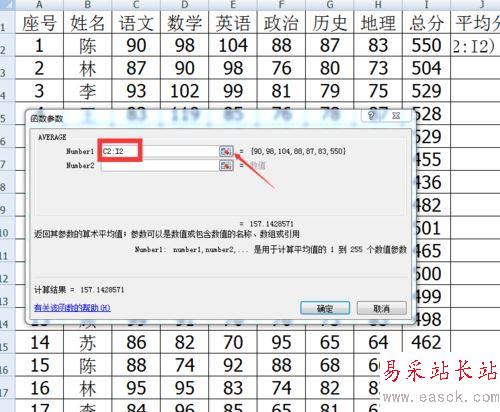This screenshot has width=500, height=412.
Task: Click Chinese score 93 cell
Action: tap(136, 91)
